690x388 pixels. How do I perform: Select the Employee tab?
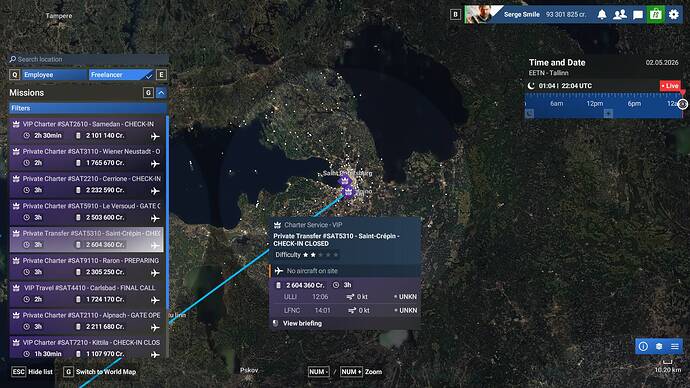click(54, 75)
